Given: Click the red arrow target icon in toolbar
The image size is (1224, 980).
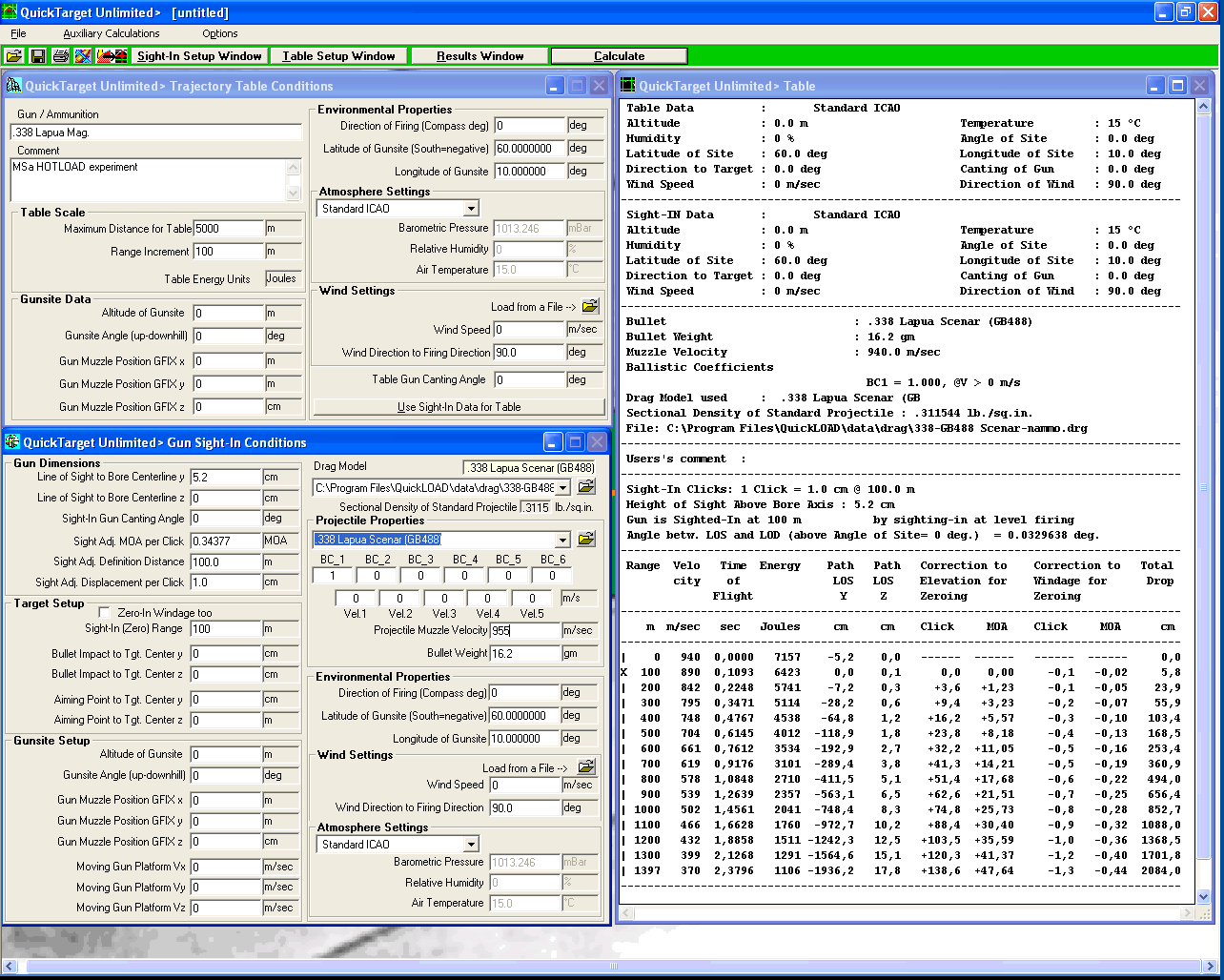Looking at the screenshot, I should coord(112,56).
